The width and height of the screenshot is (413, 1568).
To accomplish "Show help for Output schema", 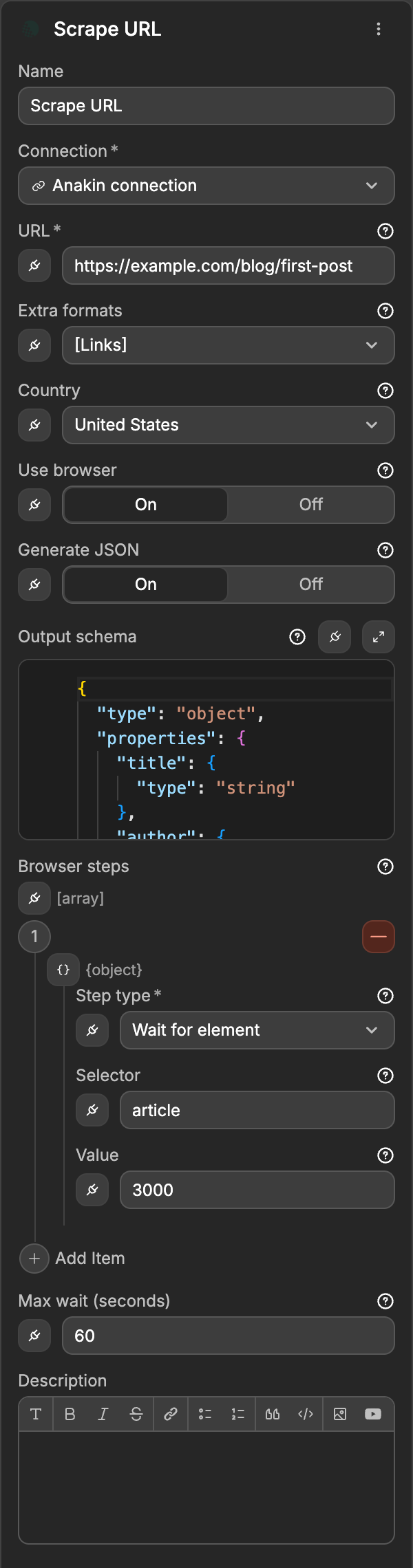I will point(297,637).
